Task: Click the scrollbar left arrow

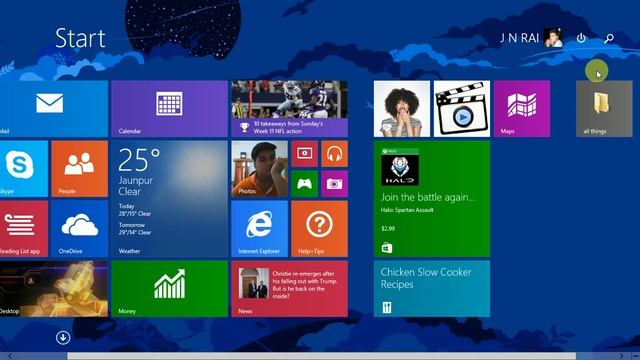Action: click(x=11, y=356)
